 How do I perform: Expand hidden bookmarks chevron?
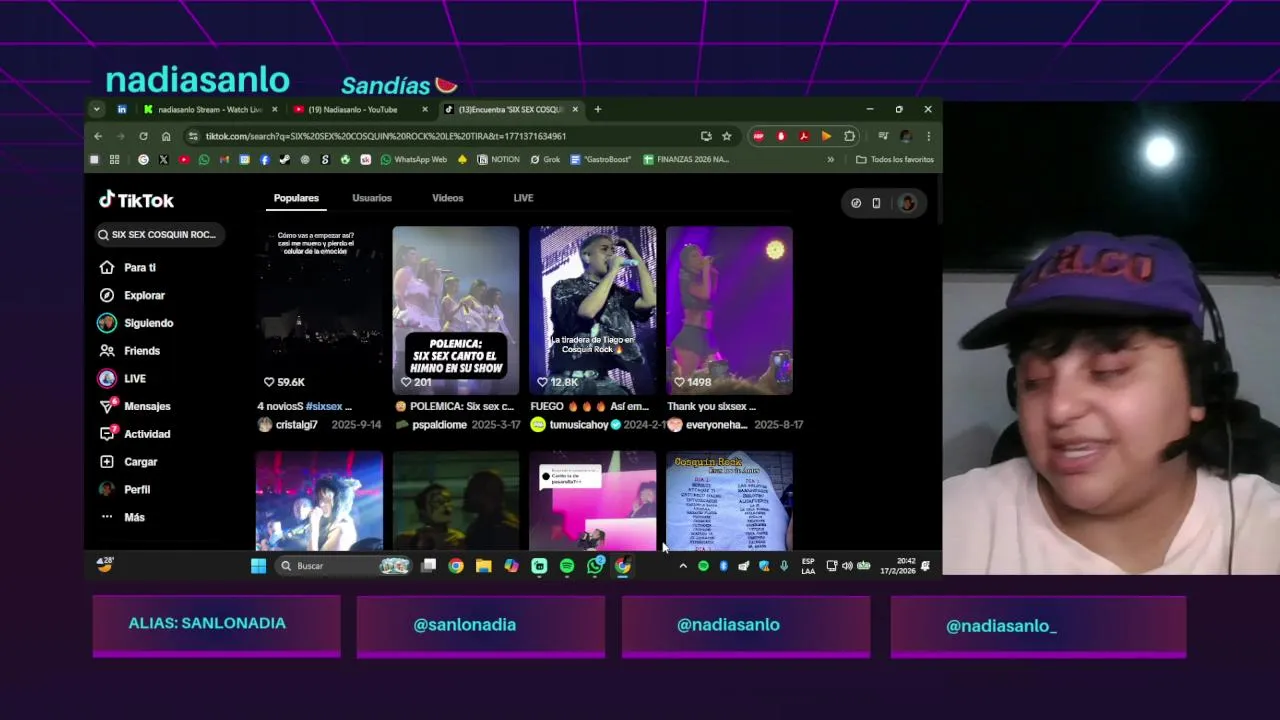pyautogui.click(x=830, y=160)
